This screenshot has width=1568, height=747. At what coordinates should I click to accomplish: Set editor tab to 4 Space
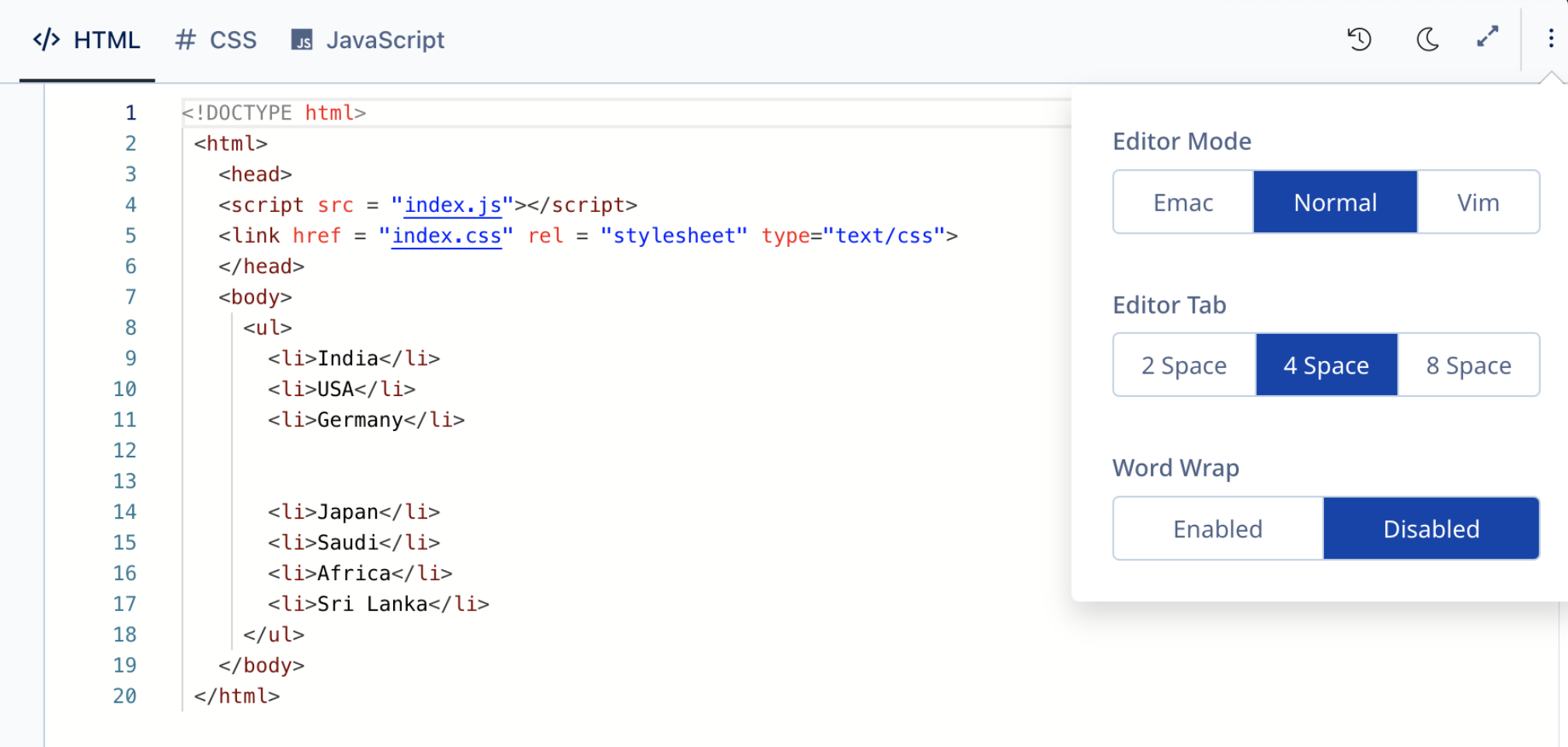tap(1326, 365)
